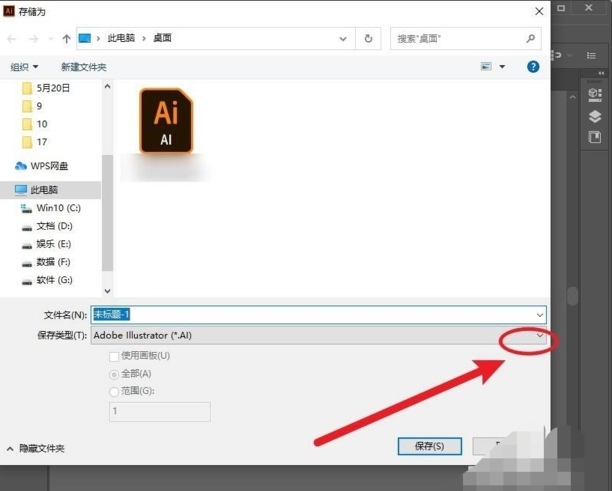Select 桌面 in the address path
This screenshot has width=612, height=491.
(162, 38)
